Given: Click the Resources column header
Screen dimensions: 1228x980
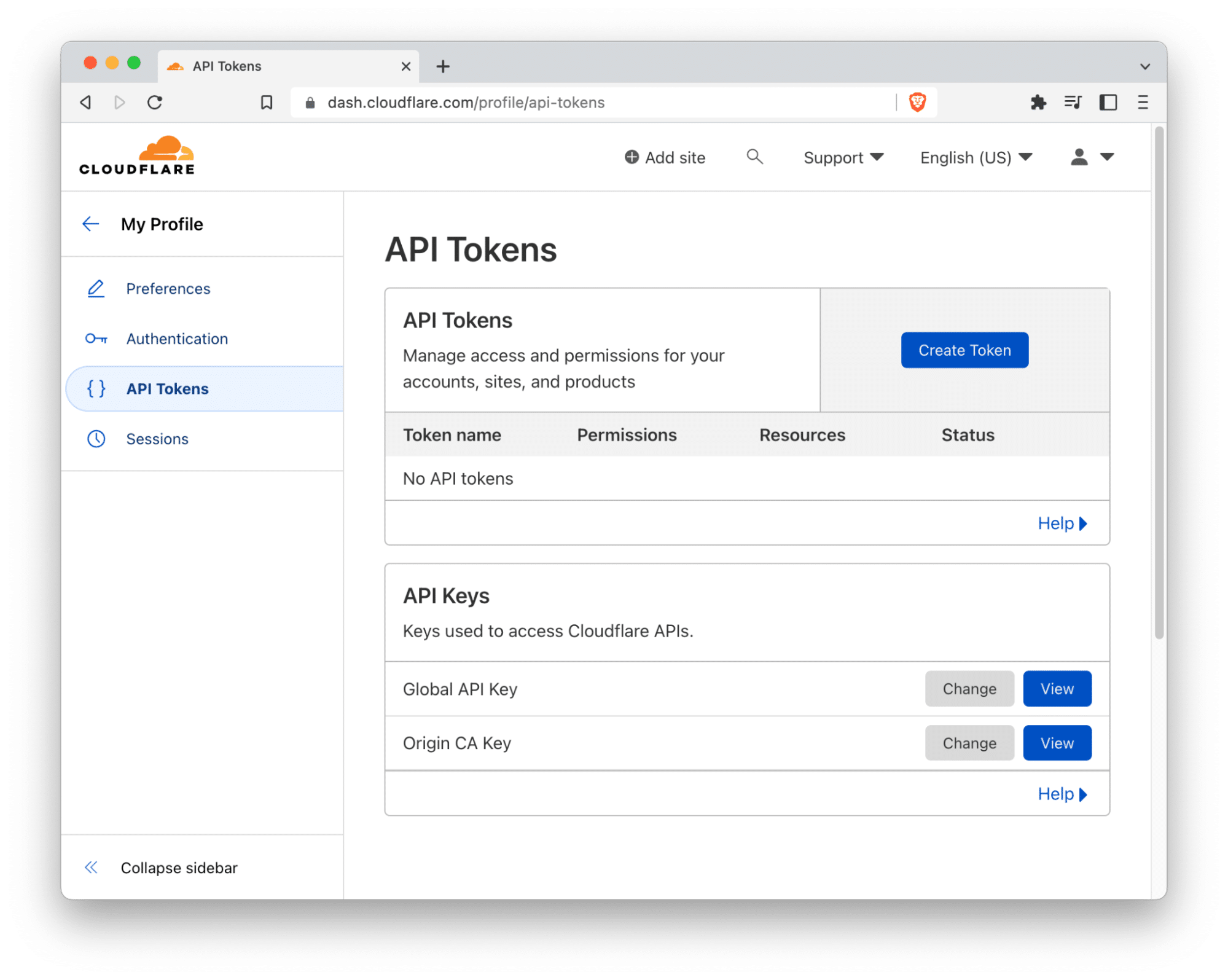Looking at the screenshot, I should [802, 435].
